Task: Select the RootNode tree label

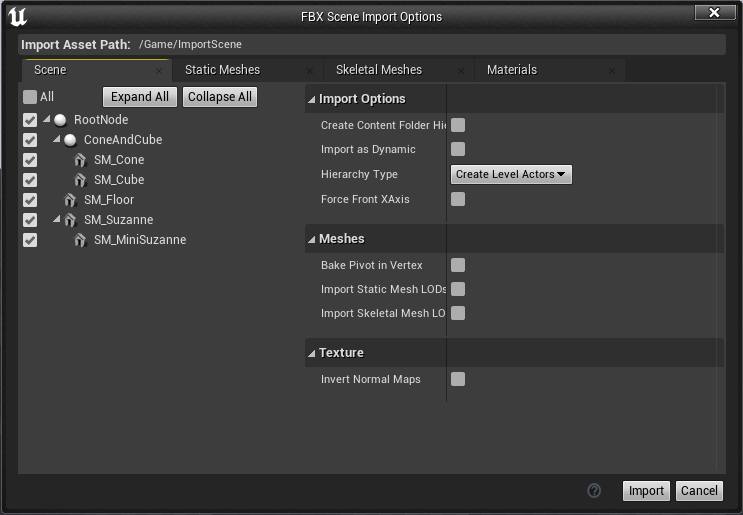Action: click(x=101, y=120)
